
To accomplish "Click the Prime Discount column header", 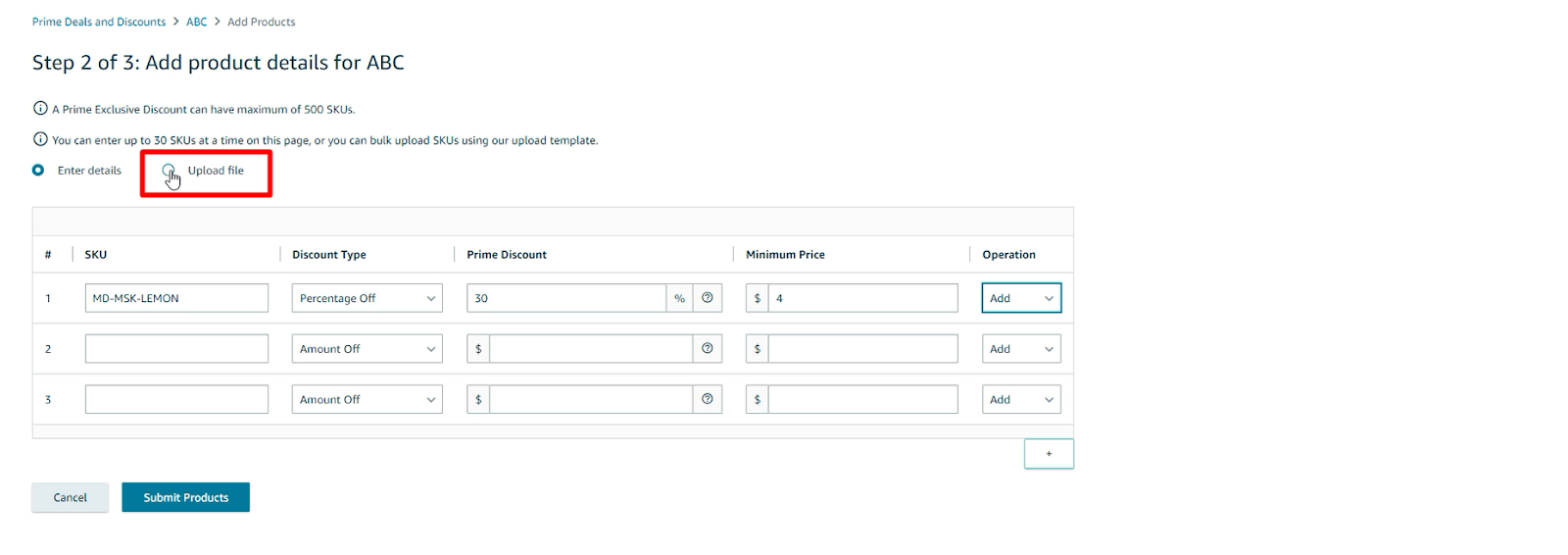I will click(507, 255).
